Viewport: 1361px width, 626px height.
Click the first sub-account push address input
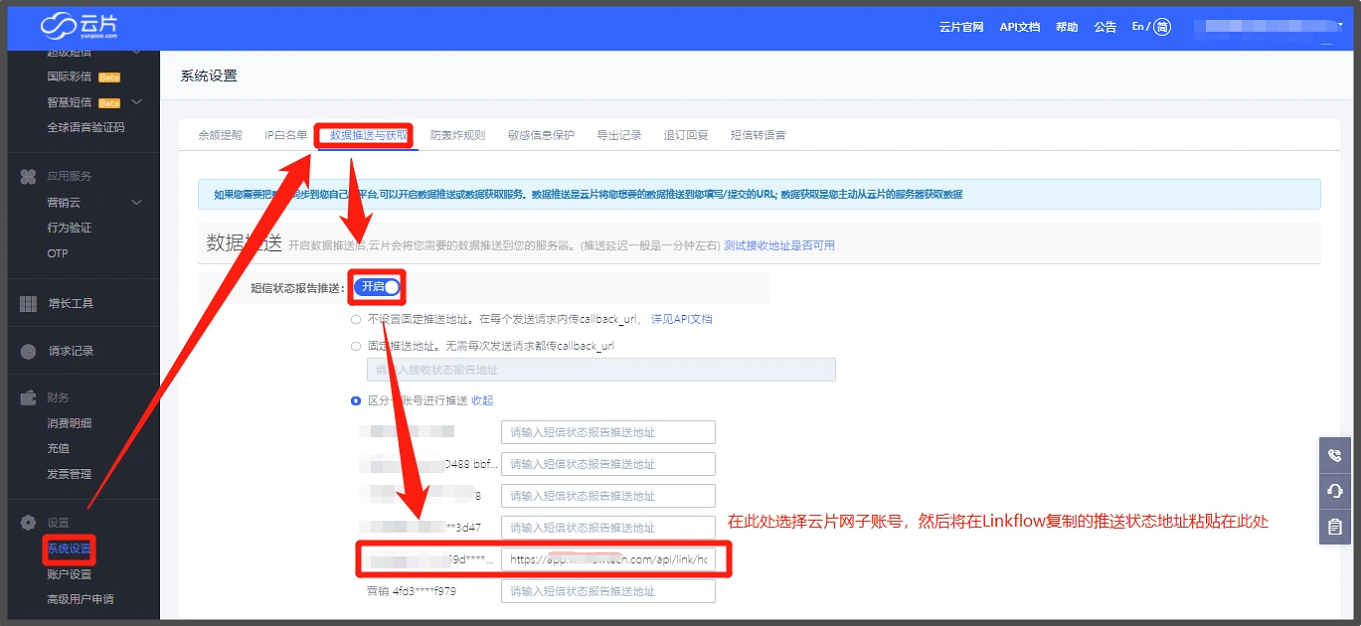tap(608, 432)
